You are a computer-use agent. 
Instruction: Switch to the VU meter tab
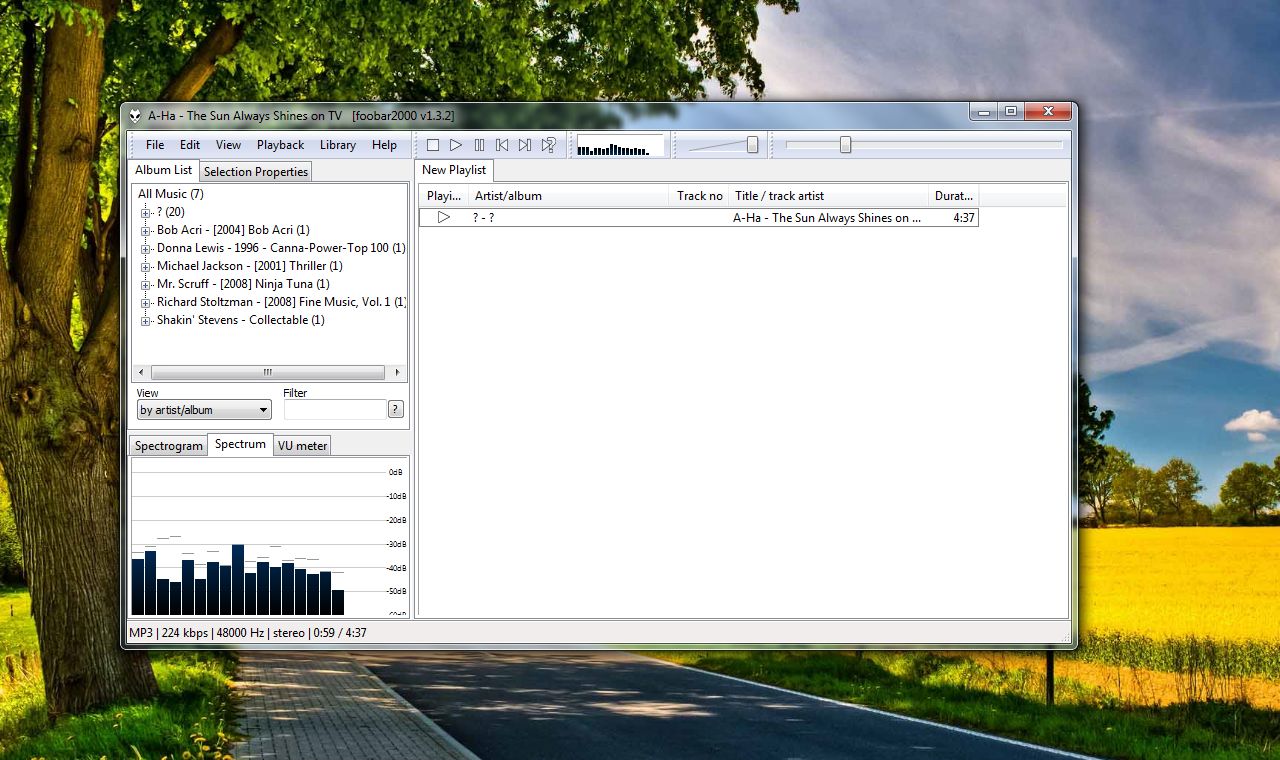click(x=303, y=446)
